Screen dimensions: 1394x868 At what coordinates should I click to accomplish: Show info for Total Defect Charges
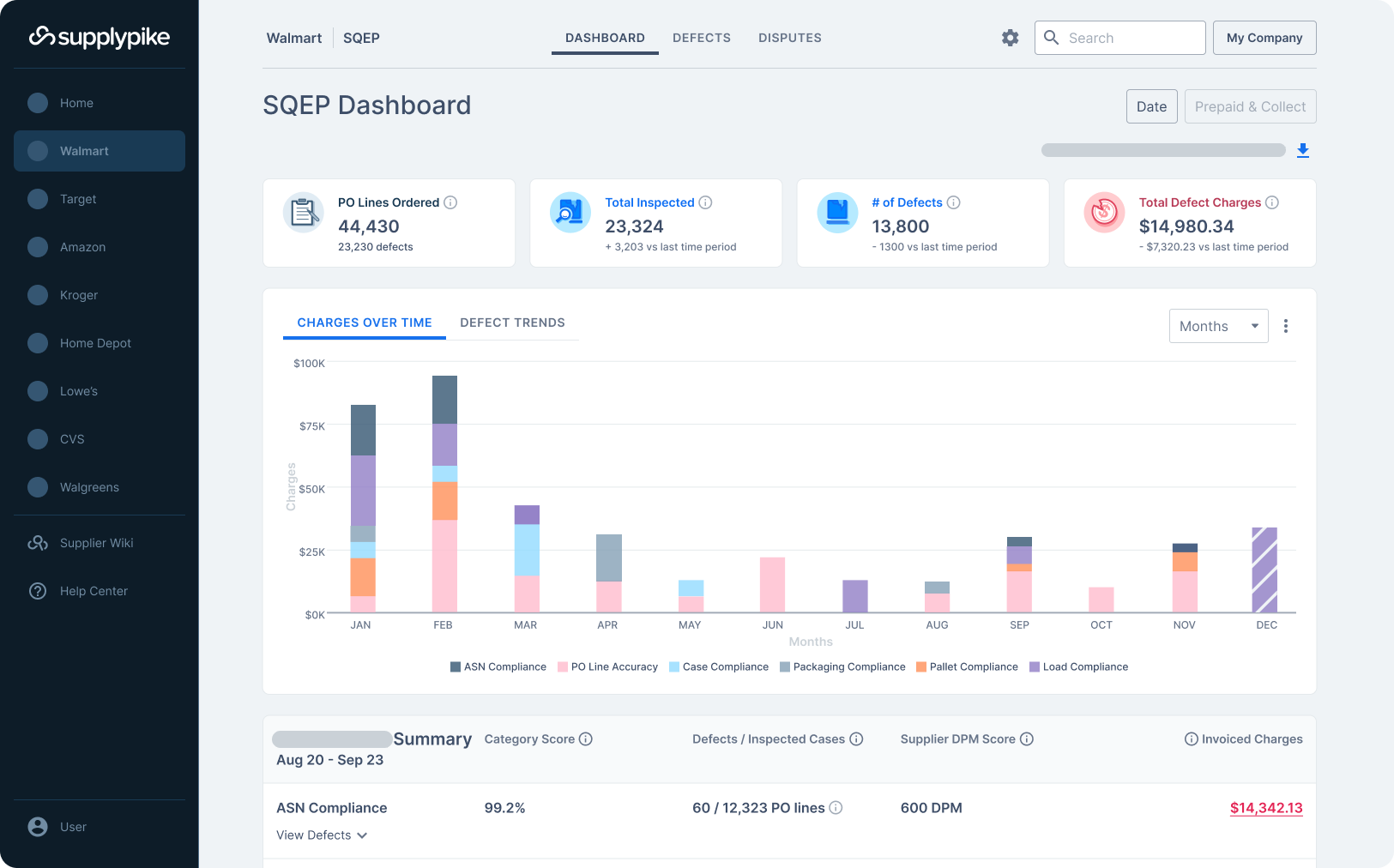click(1272, 202)
